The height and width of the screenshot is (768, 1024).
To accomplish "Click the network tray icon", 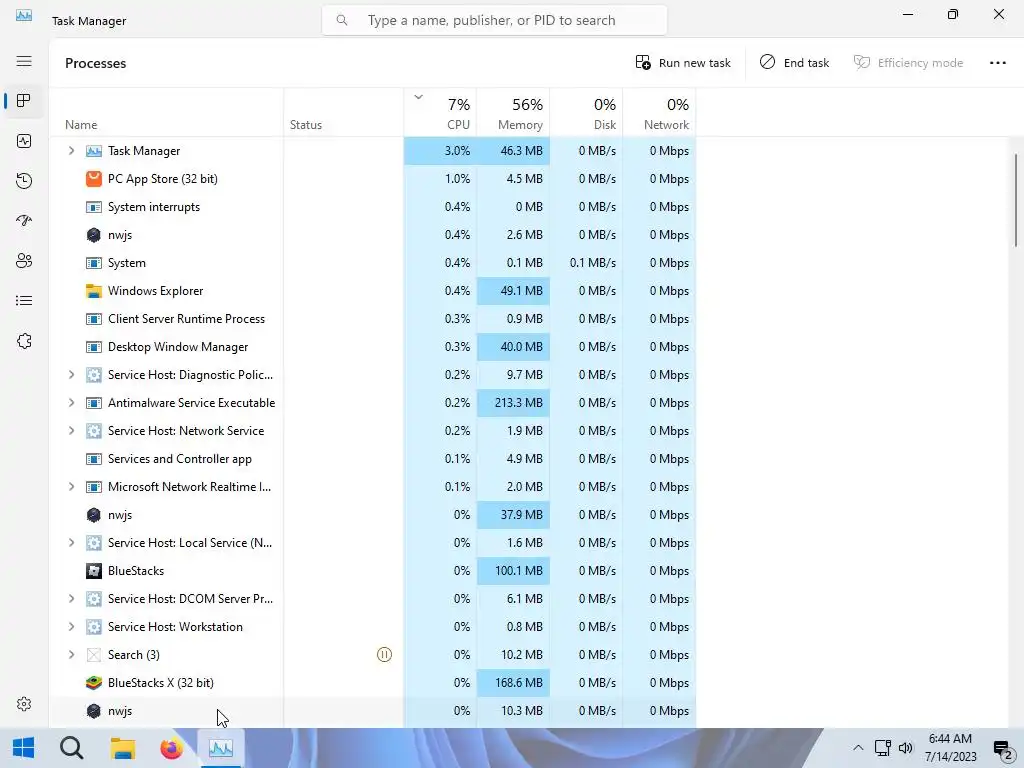I will [883, 748].
